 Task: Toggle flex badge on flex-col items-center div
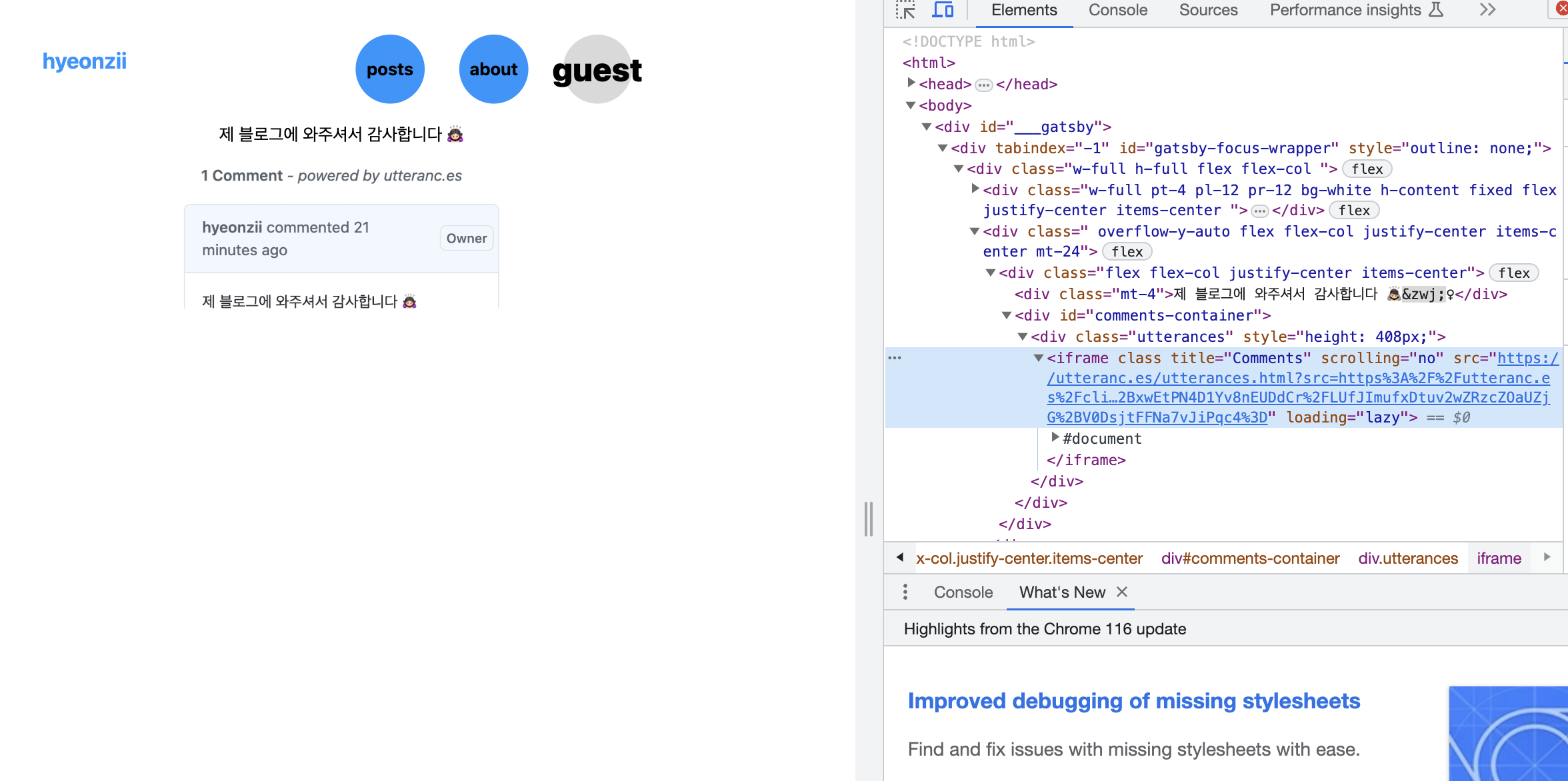point(1513,273)
